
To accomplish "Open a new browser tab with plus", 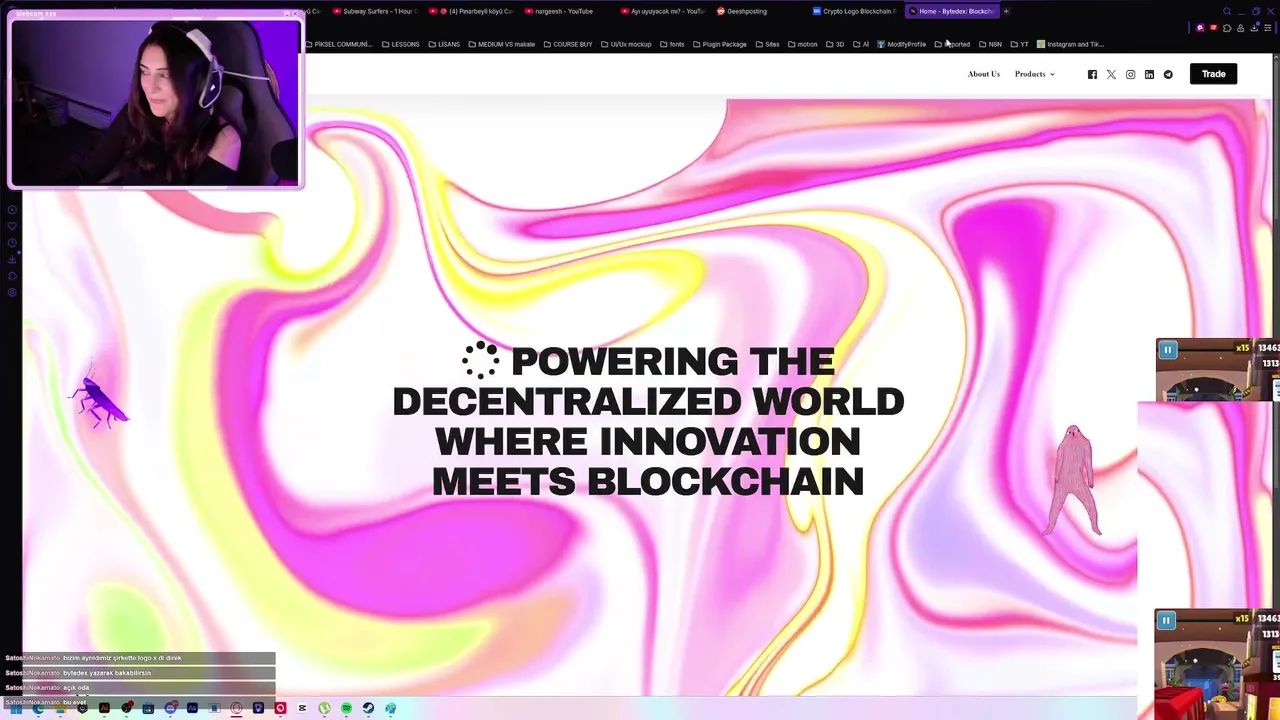I will click(x=1006, y=11).
